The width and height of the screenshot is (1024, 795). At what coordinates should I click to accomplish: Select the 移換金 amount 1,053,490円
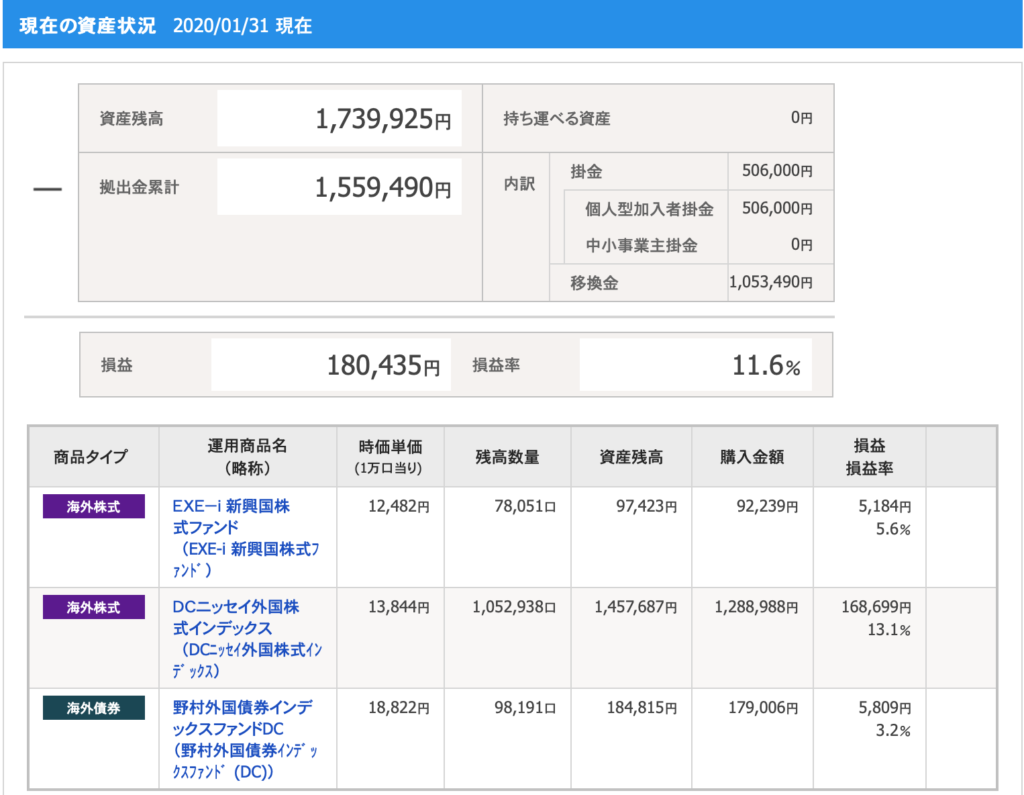click(771, 282)
